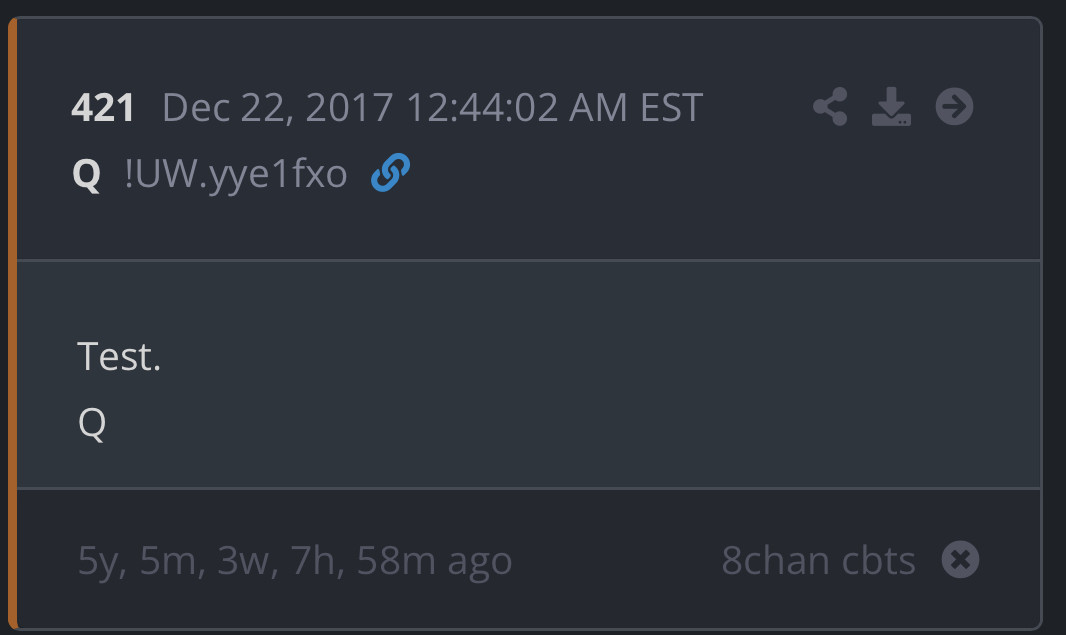Image resolution: width=1066 pixels, height=635 pixels.
Task: Click the circled X icon beside cbts
Action: tap(960, 560)
